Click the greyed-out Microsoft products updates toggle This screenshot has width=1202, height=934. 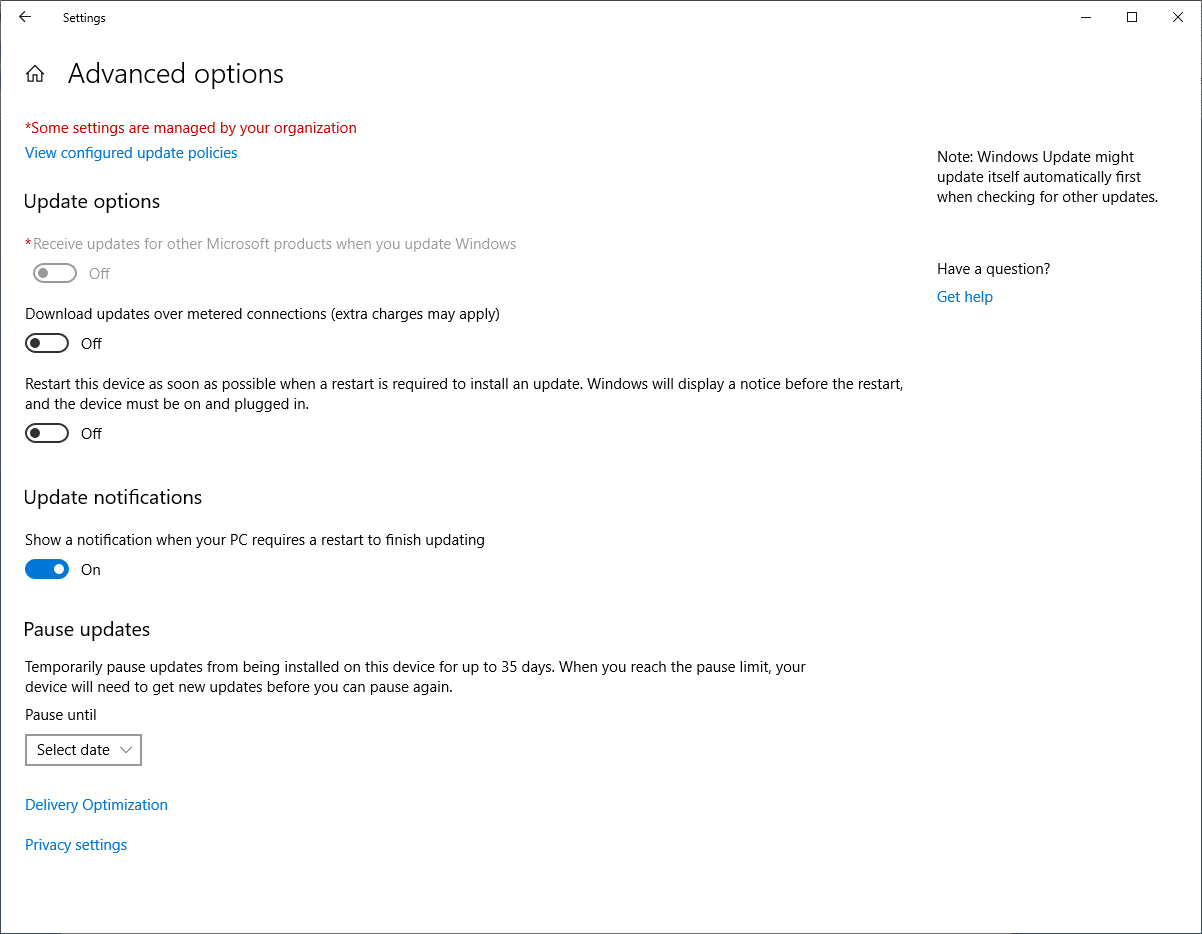pos(55,274)
